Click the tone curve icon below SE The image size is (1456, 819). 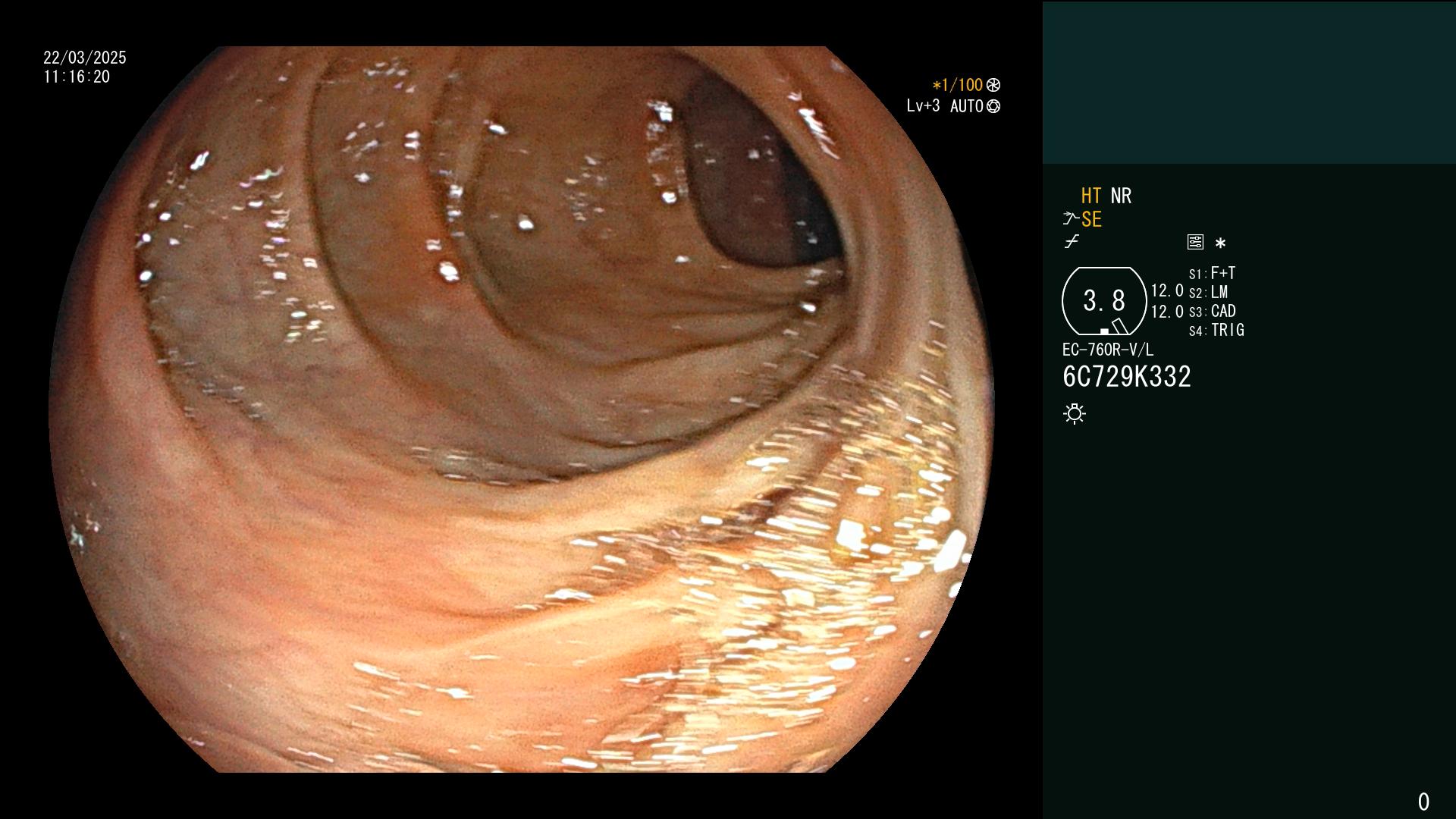tap(1072, 242)
